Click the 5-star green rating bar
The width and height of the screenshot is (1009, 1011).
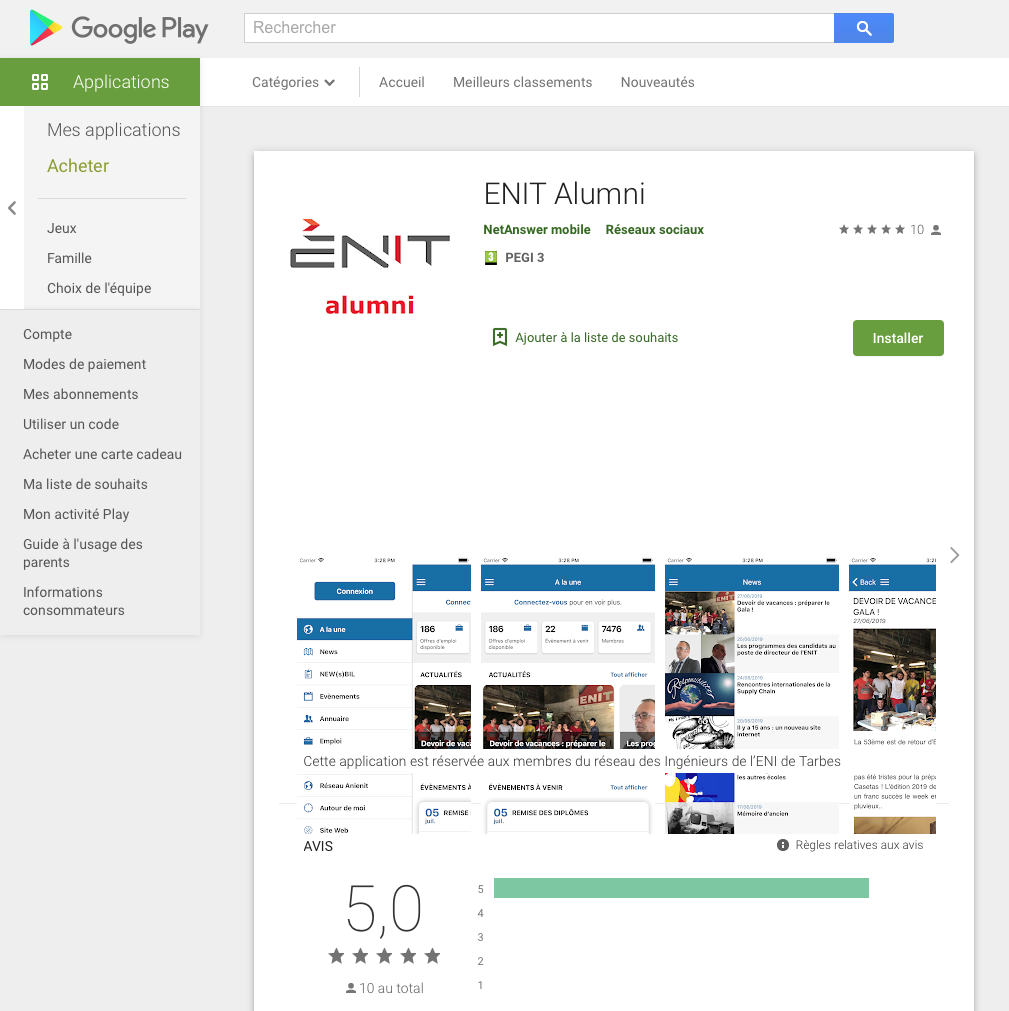[x=681, y=888]
